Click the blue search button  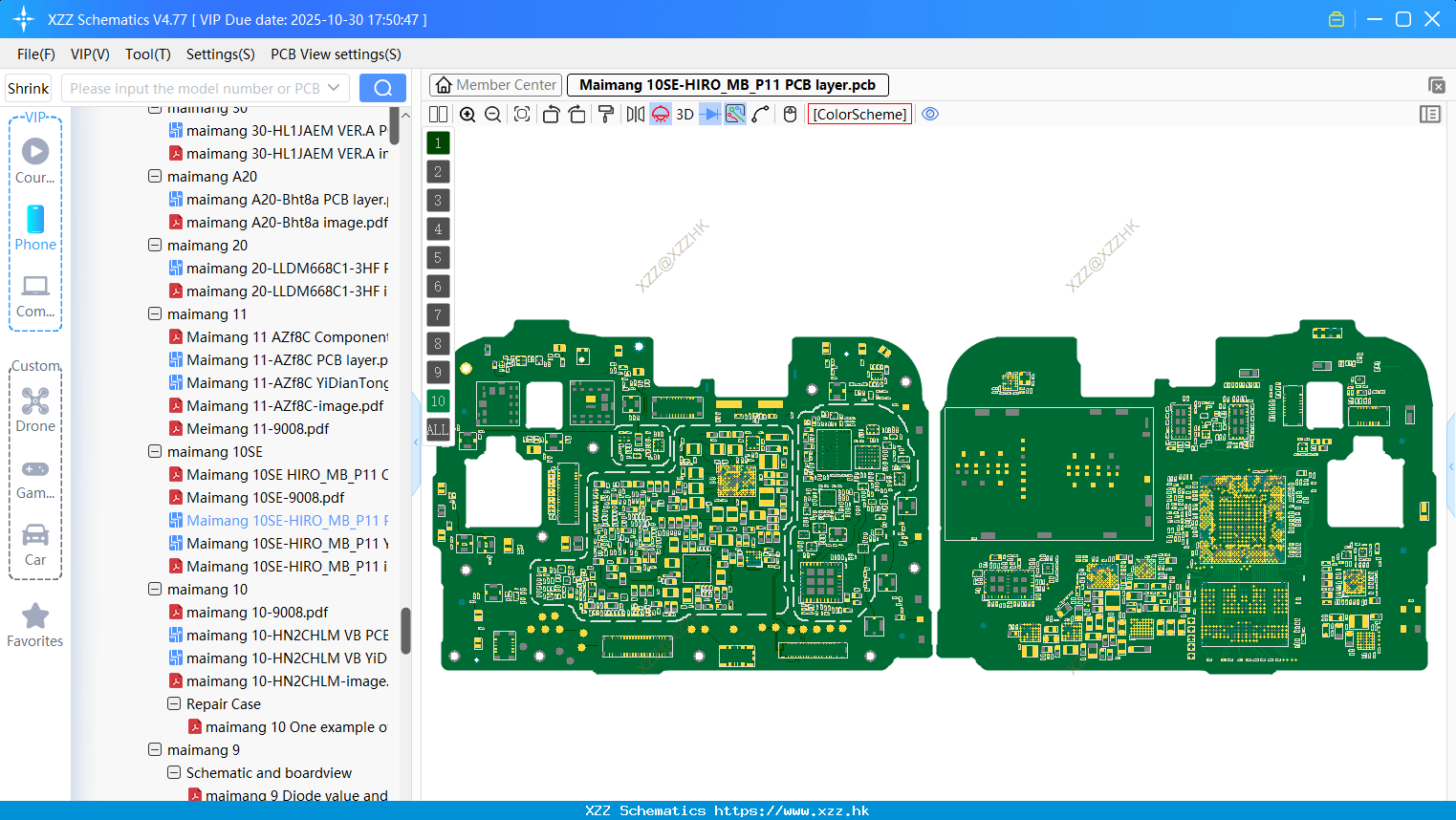coord(382,88)
